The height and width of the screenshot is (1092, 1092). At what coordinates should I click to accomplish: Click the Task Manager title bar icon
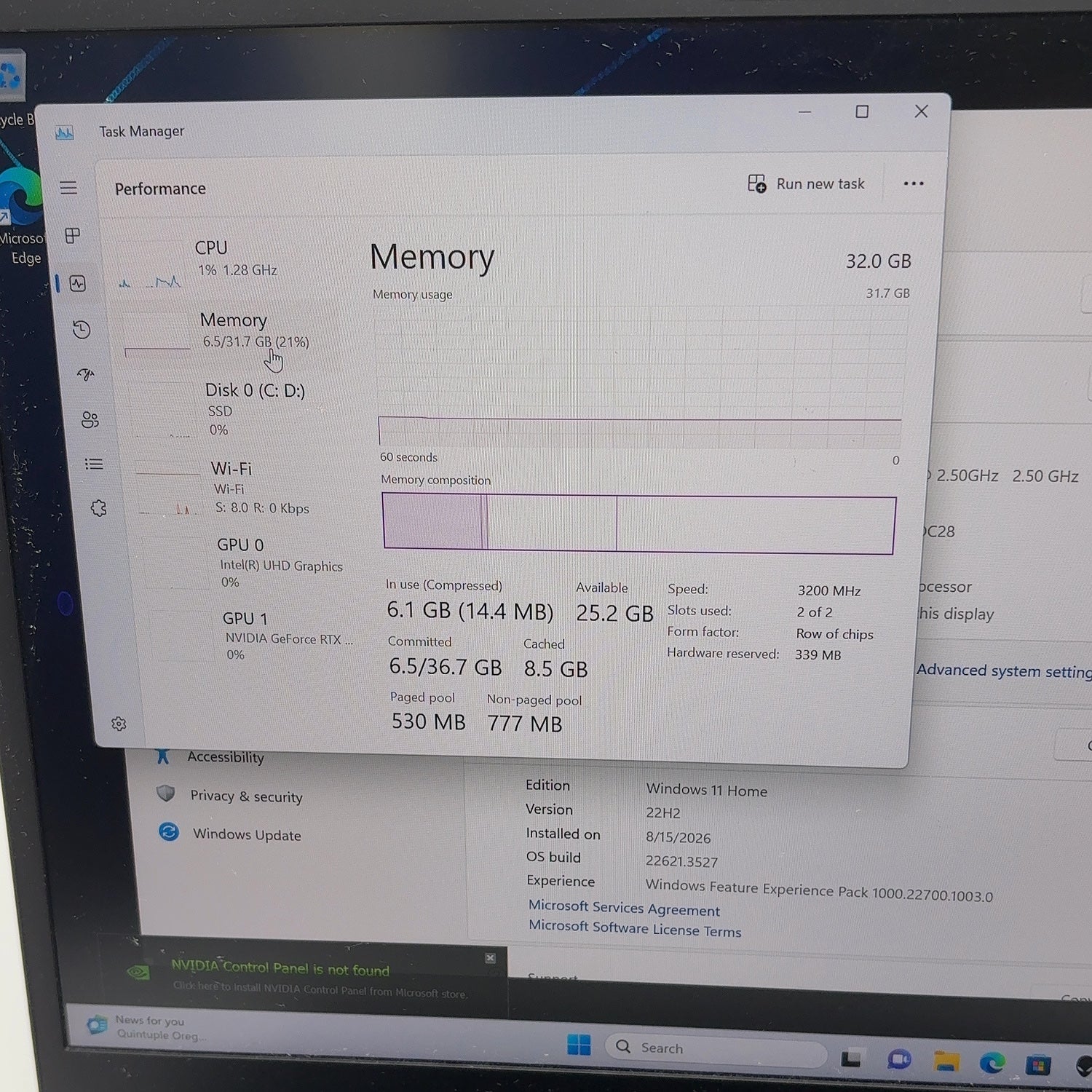point(64,132)
